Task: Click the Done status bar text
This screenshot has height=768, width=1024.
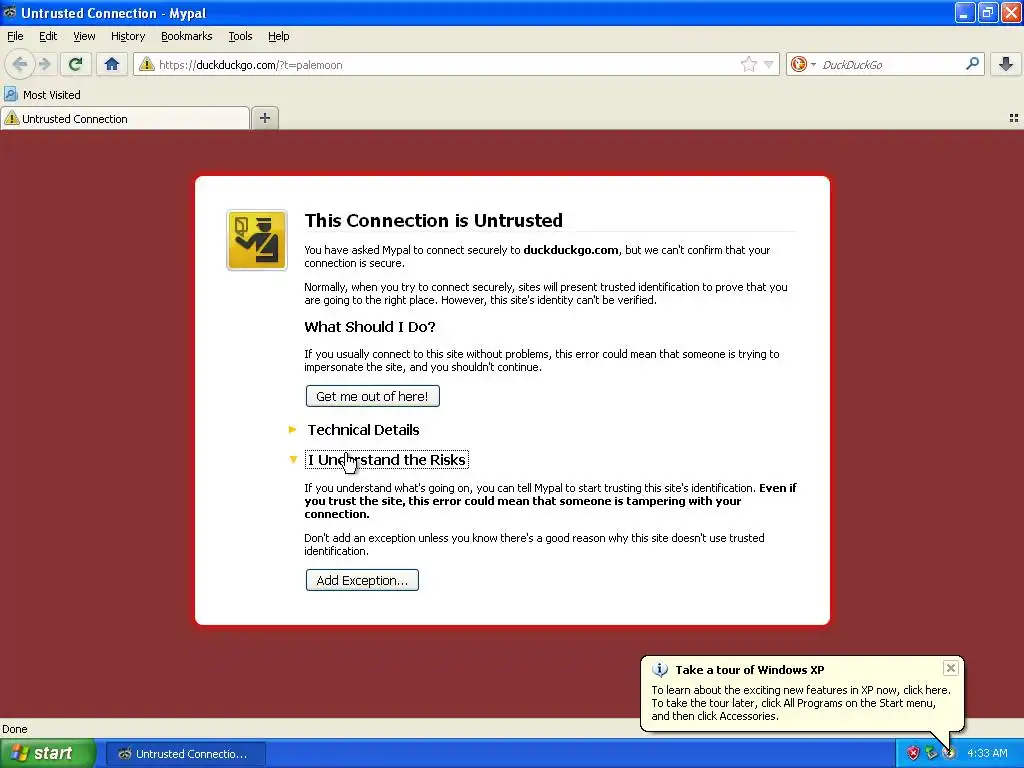Action: point(14,729)
